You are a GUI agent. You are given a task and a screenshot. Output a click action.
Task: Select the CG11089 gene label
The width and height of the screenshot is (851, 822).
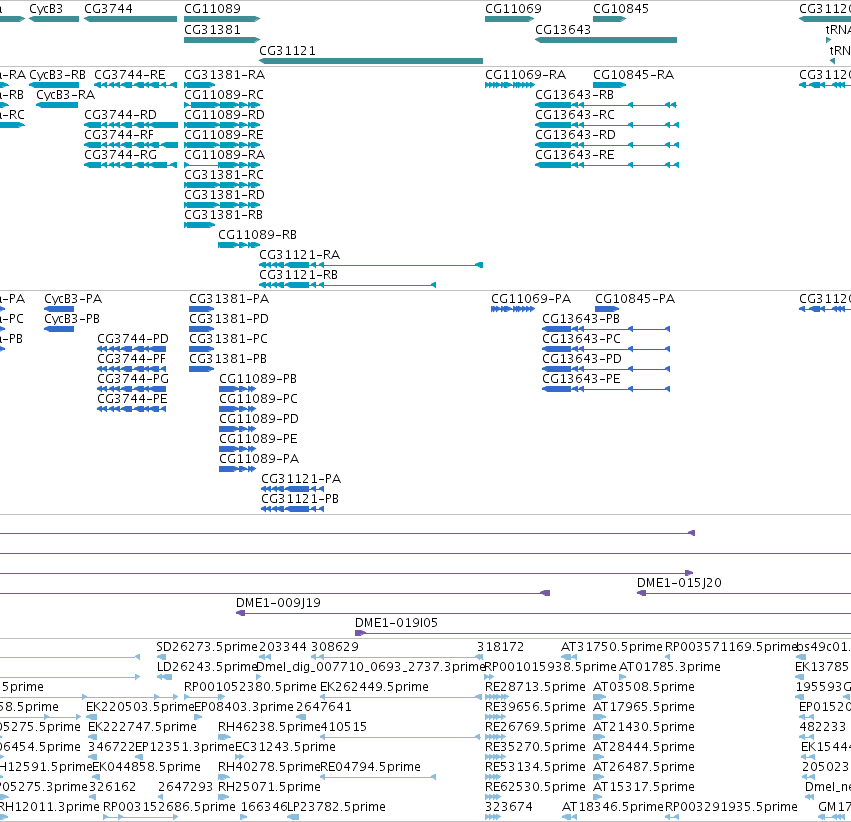[212, 9]
